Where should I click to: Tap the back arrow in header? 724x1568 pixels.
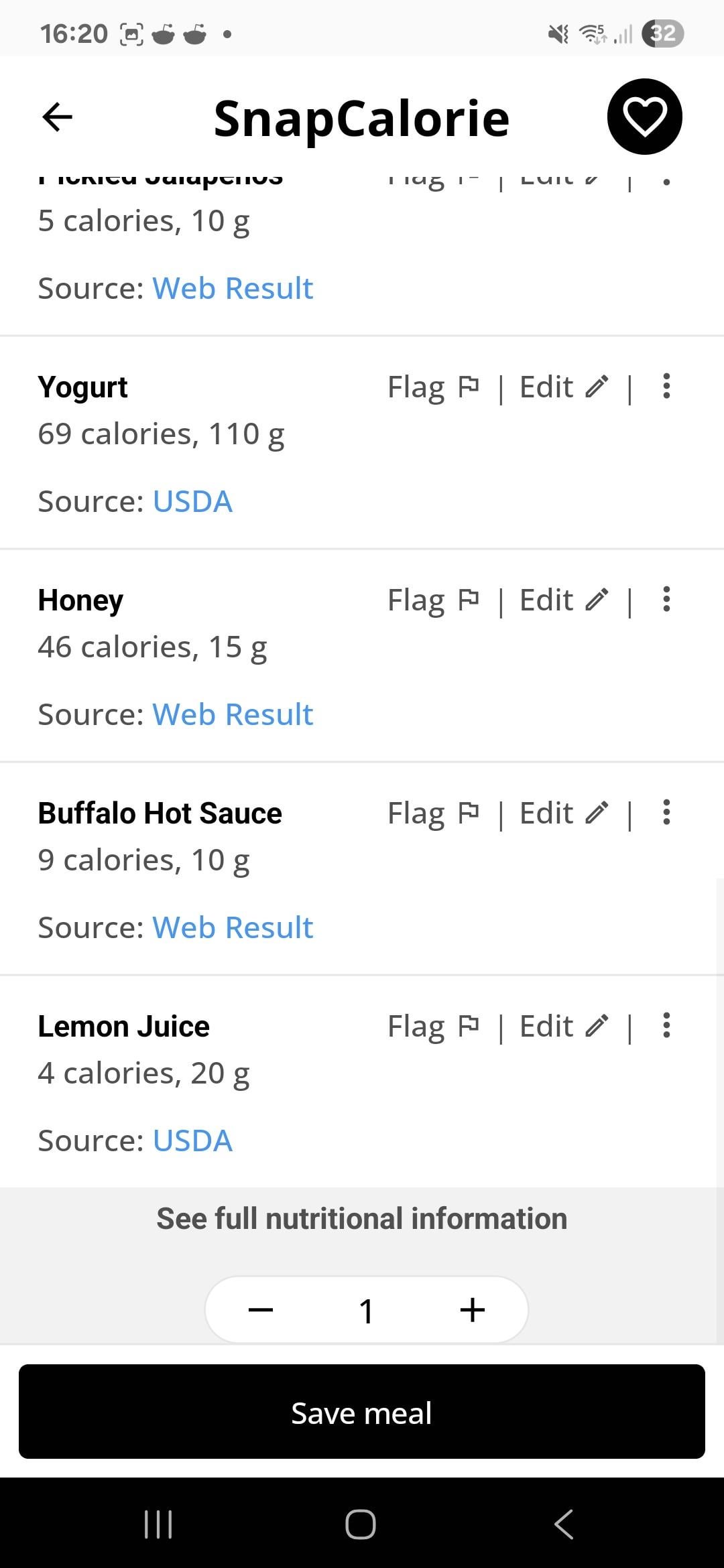[x=57, y=117]
